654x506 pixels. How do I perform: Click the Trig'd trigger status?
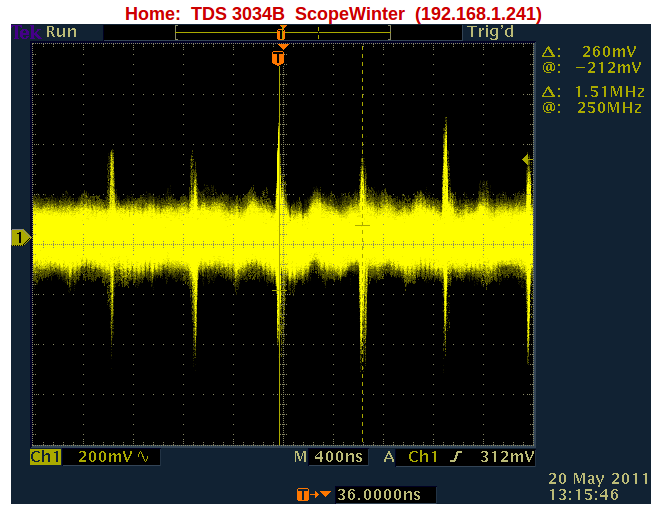(490, 32)
